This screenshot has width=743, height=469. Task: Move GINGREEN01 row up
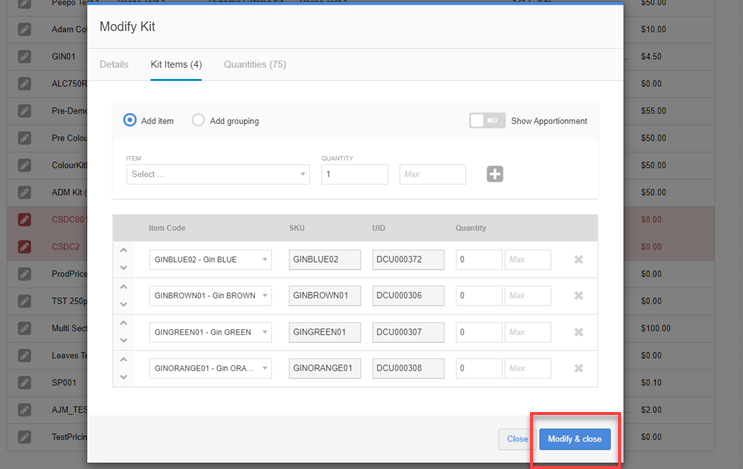coord(124,323)
